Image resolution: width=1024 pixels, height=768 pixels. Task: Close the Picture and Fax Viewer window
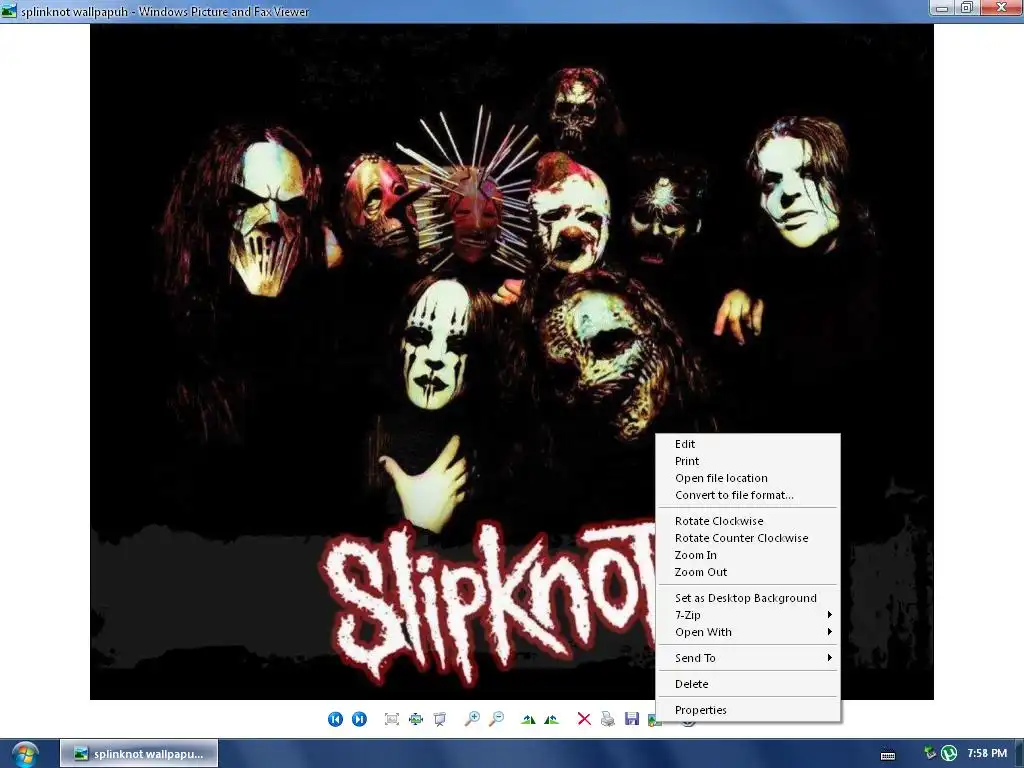click(x=1000, y=8)
